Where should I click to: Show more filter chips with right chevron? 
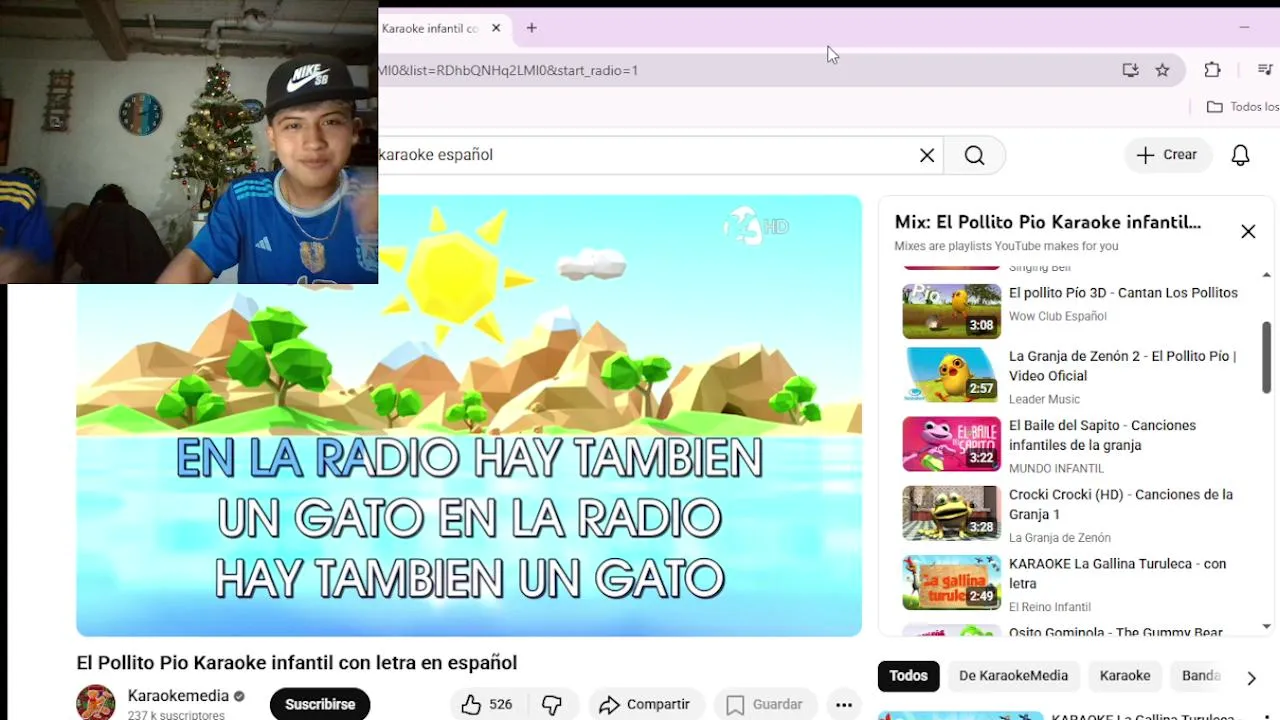point(1251,678)
